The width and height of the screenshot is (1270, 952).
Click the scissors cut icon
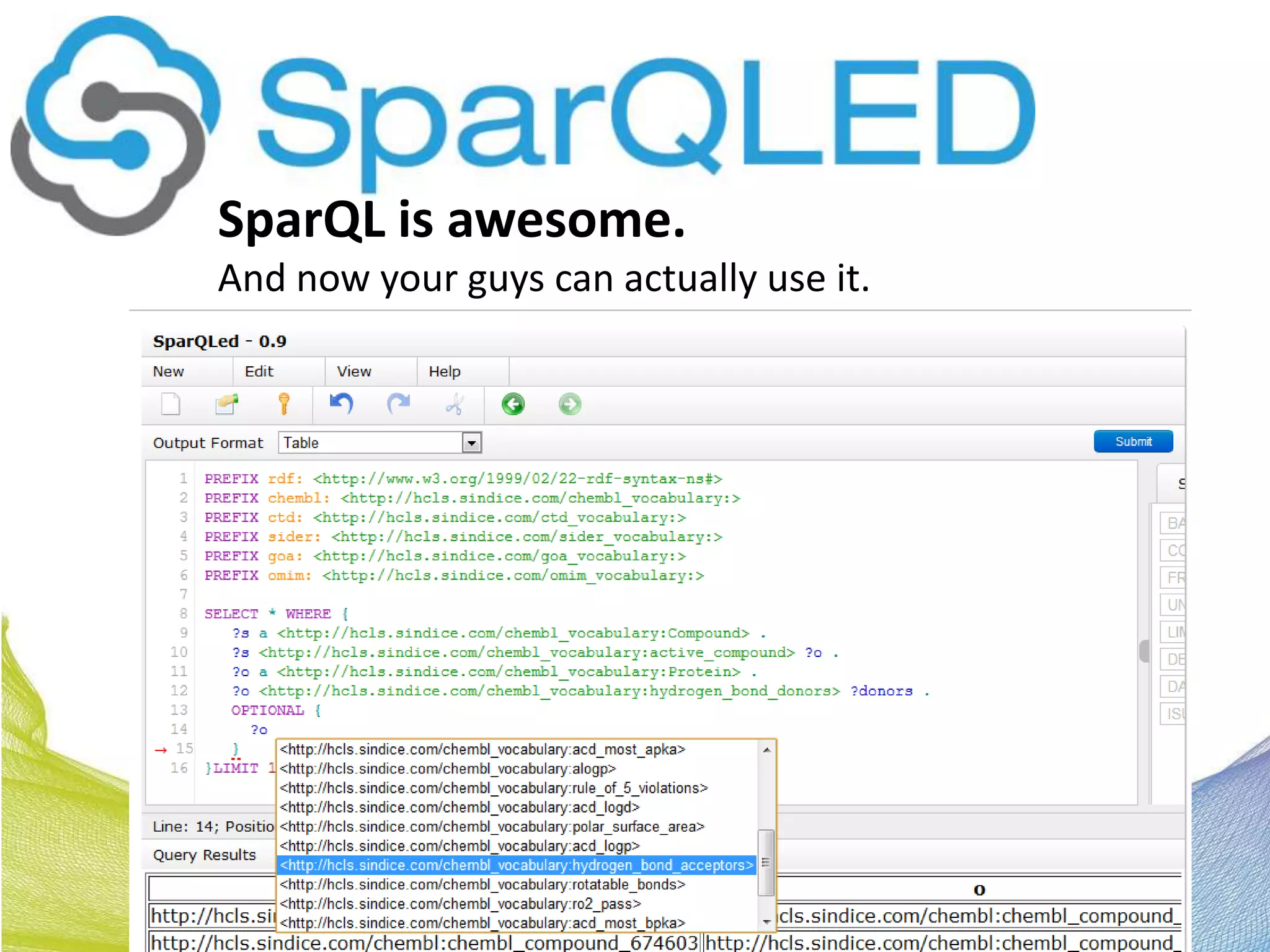click(x=455, y=404)
